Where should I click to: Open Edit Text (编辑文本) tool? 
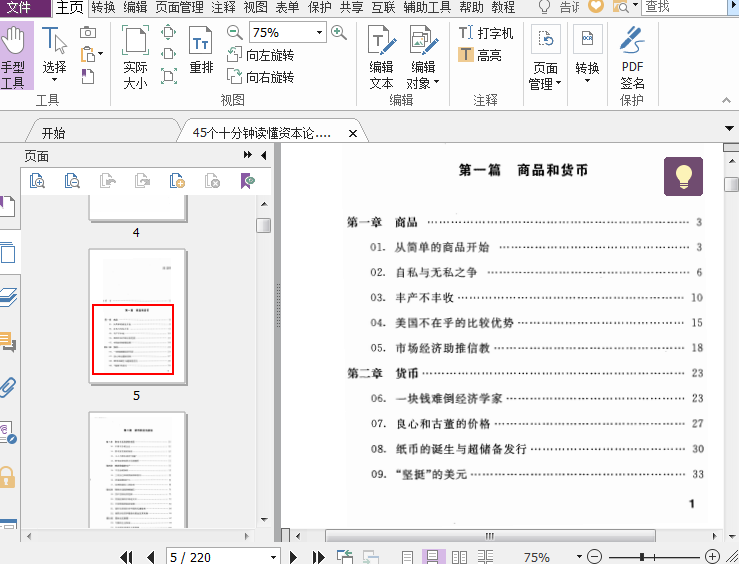[x=381, y=57]
